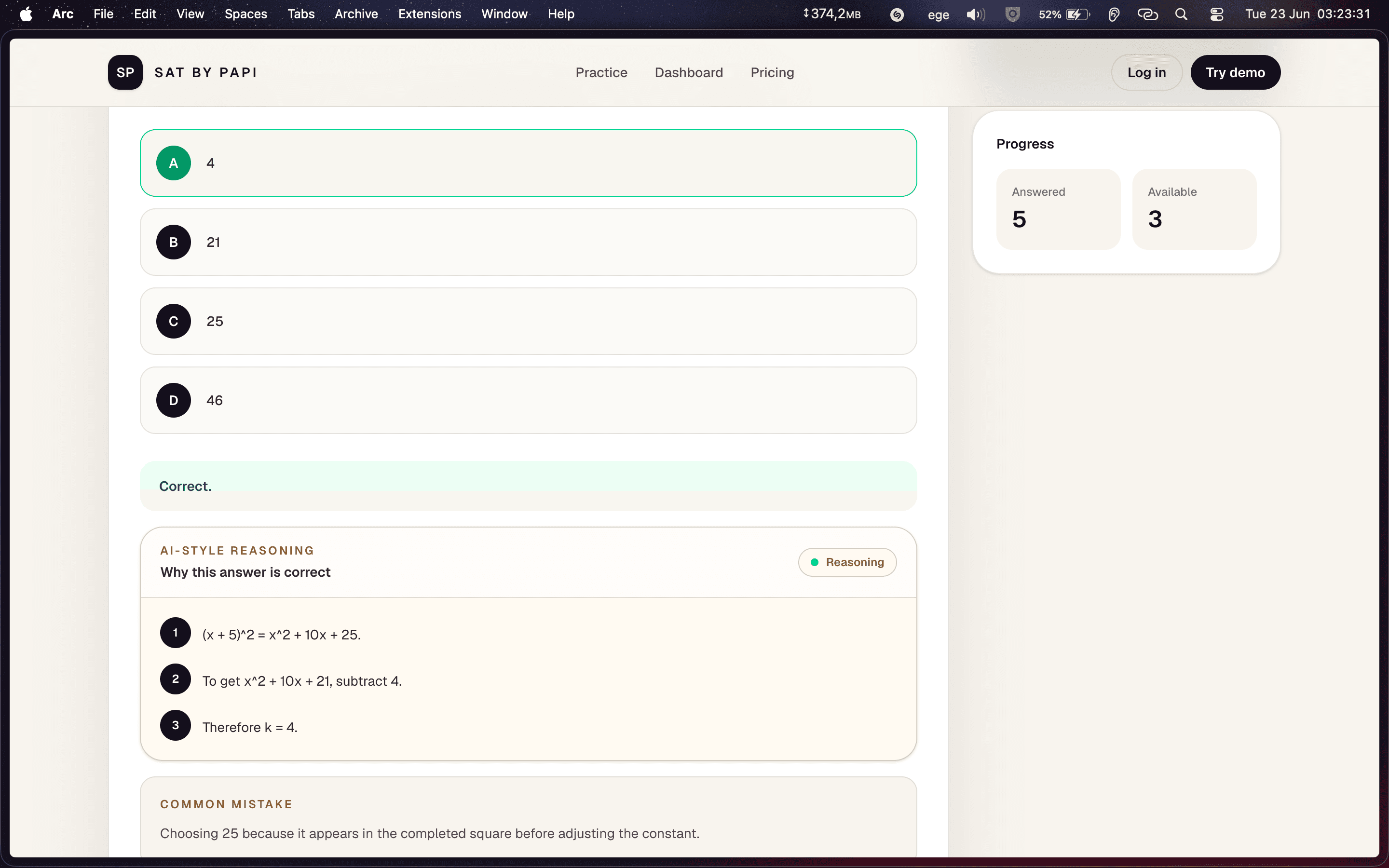Image resolution: width=1389 pixels, height=868 pixels.
Task: Open Spotlight search in menu bar
Action: pyautogui.click(x=1181, y=14)
